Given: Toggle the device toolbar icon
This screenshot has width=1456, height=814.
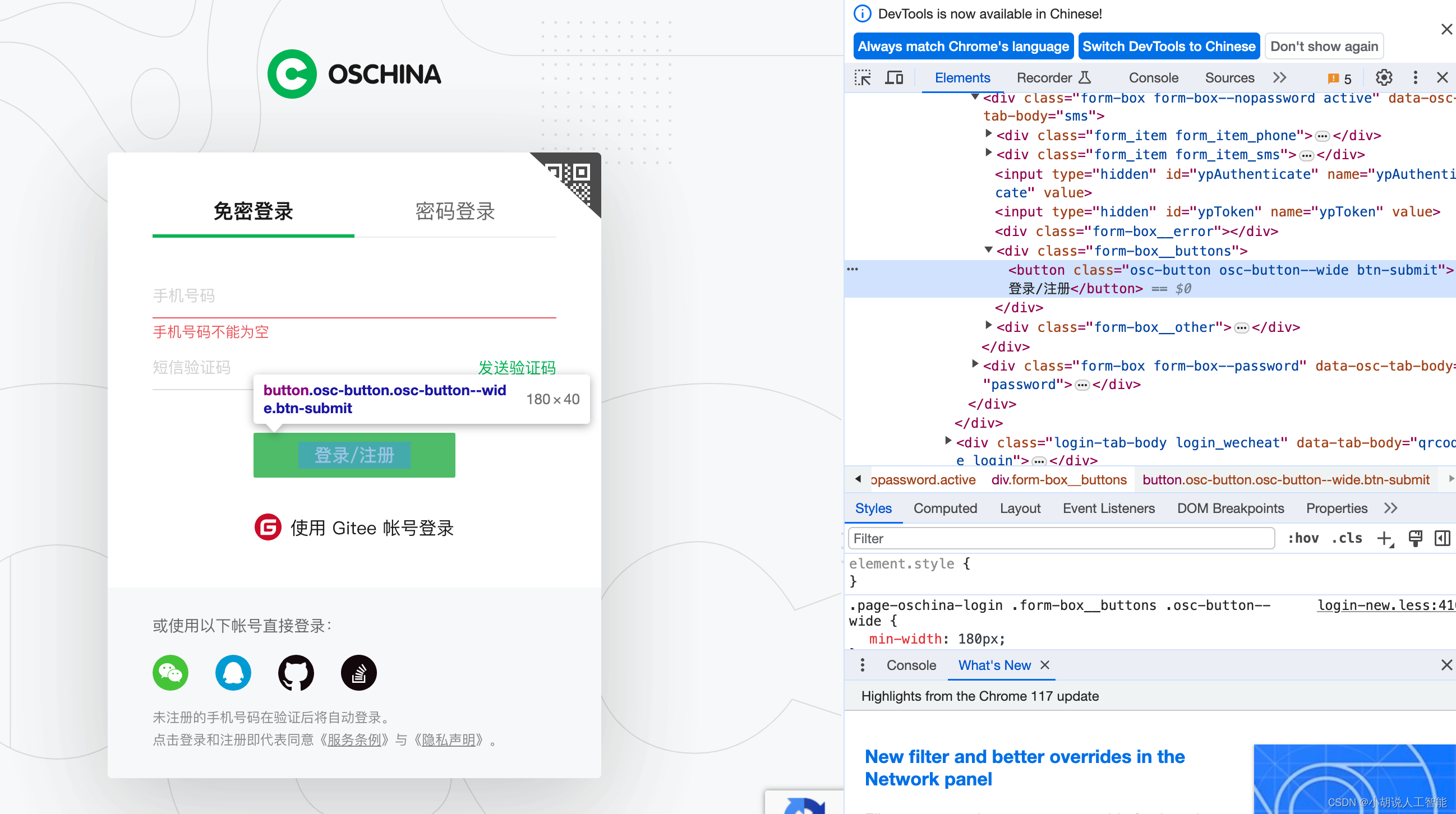Looking at the screenshot, I should pyautogui.click(x=893, y=77).
